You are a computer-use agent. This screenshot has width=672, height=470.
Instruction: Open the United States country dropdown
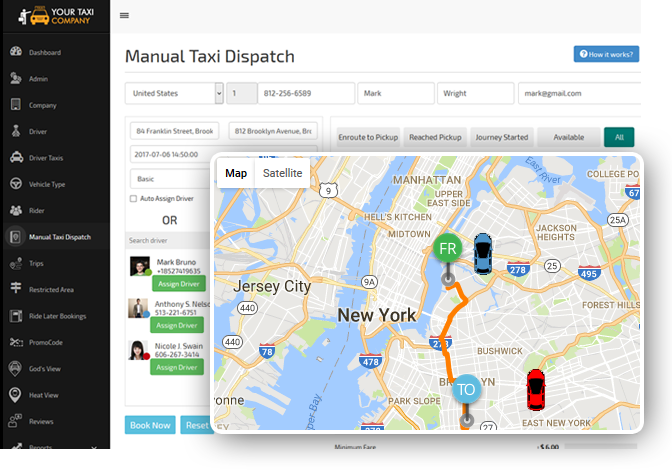(x=174, y=93)
